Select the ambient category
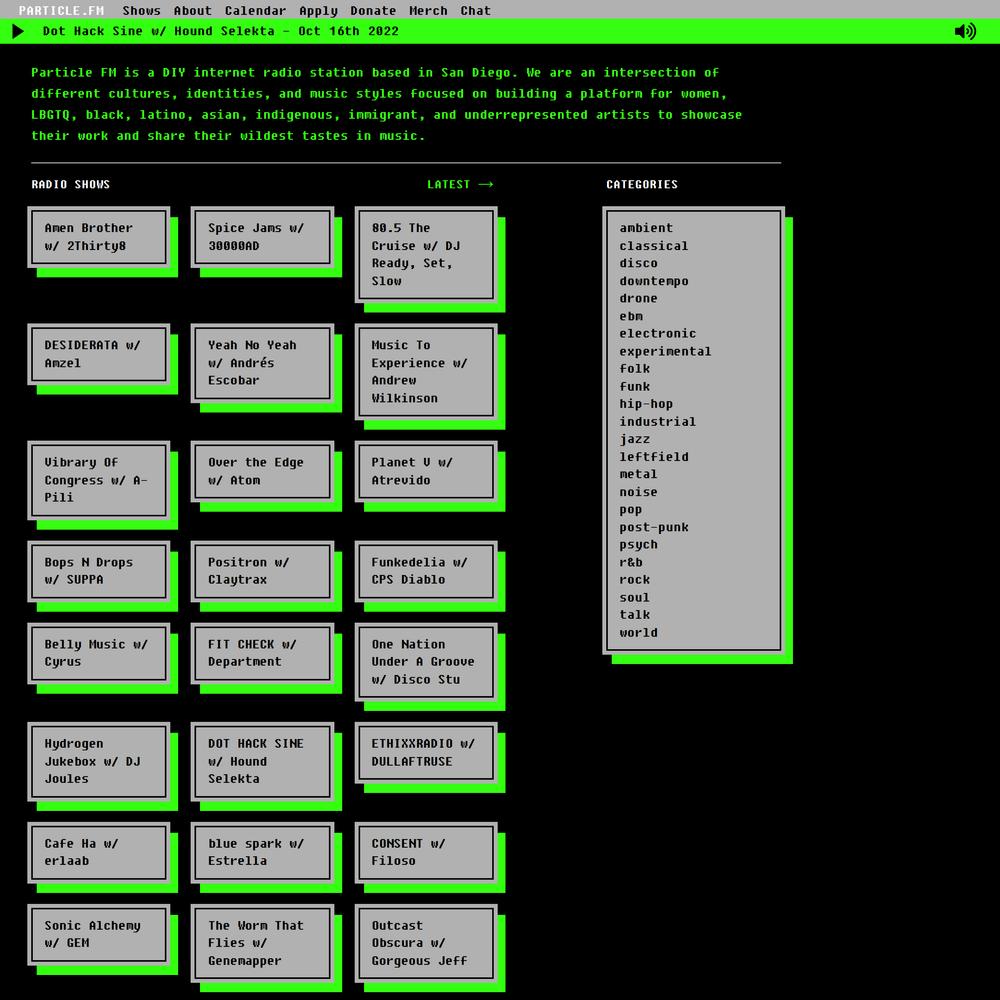The width and height of the screenshot is (1000, 1000). click(646, 228)
